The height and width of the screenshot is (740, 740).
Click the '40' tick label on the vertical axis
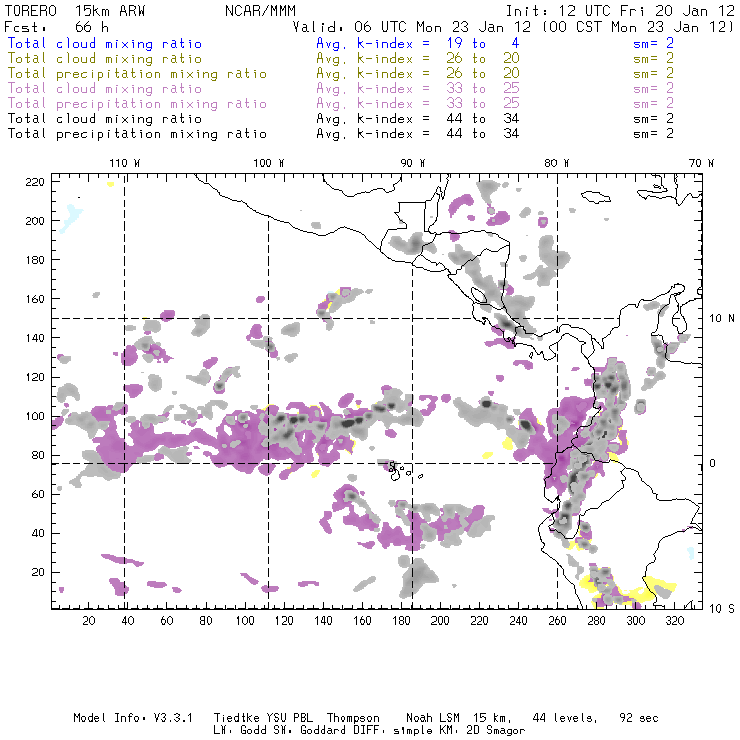click(38, 533)
